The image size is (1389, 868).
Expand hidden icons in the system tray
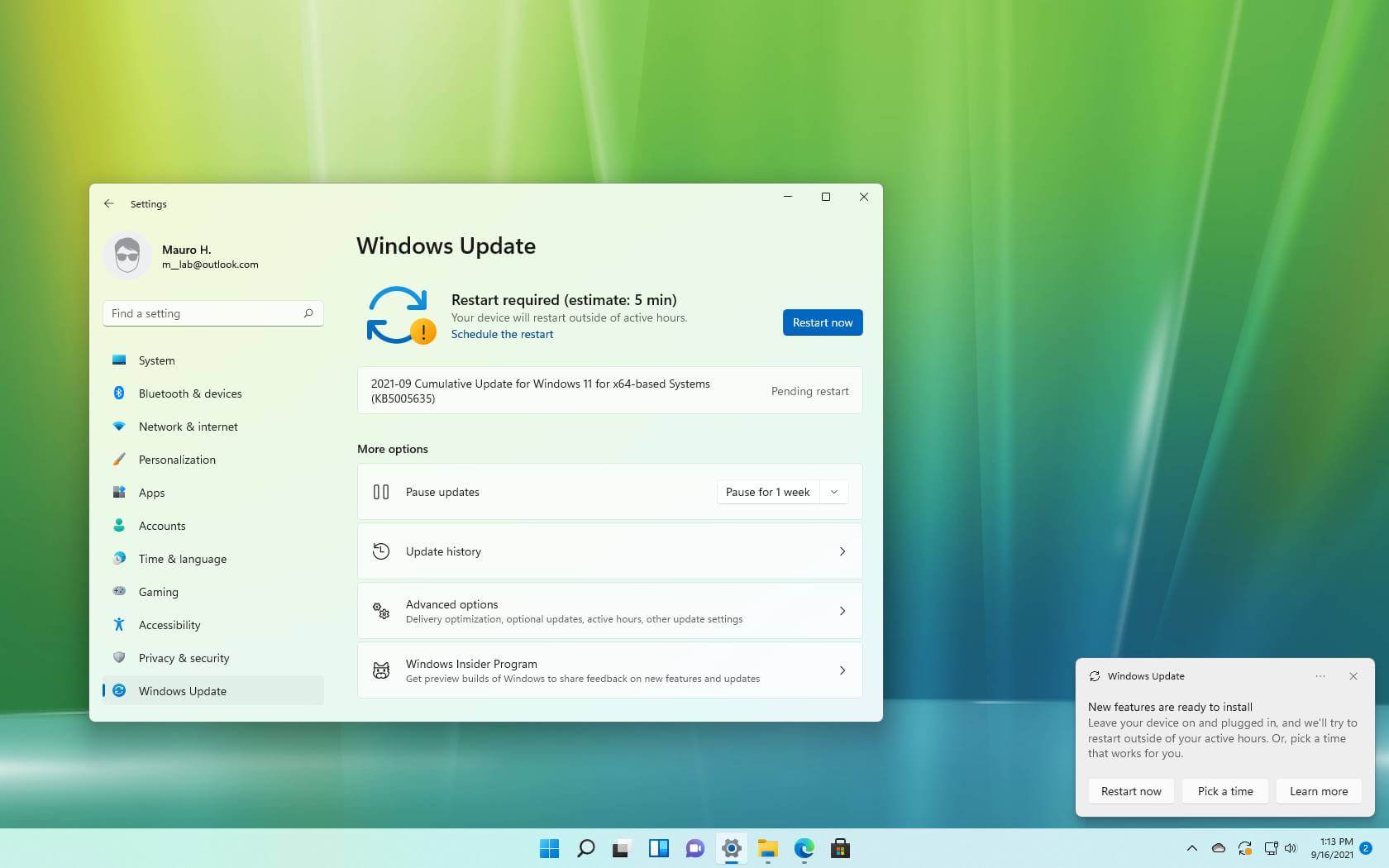click(1192, 848)
